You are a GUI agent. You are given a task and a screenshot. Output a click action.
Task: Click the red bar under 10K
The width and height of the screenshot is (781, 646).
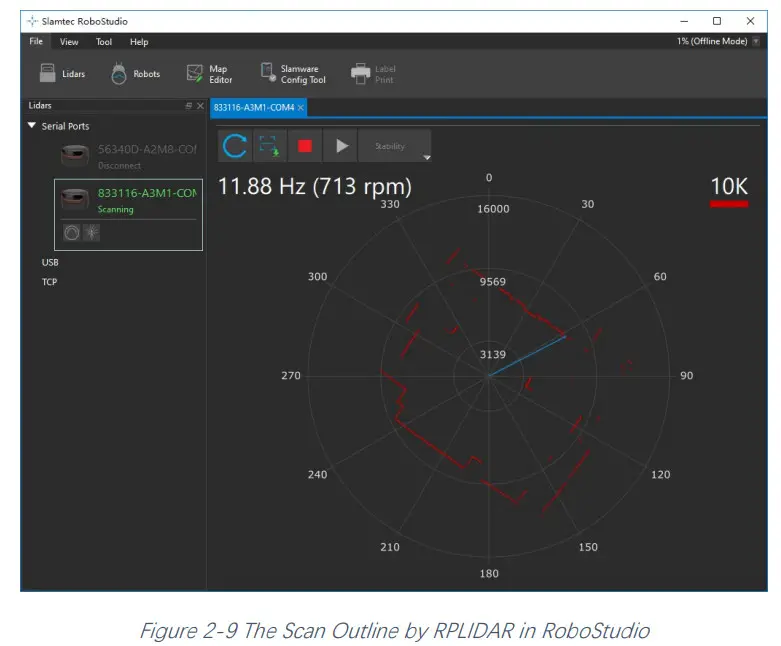[729, 204]
